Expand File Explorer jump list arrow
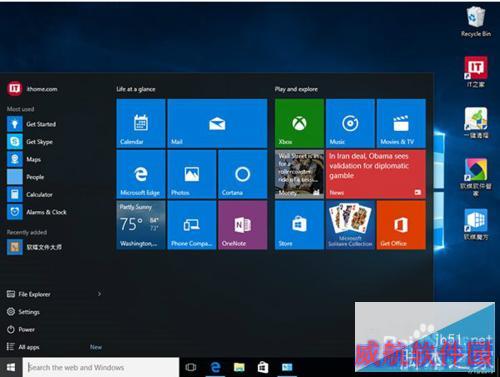Image resolution: width=500 pixels, height=377 pixels. (x=99, y=294)
